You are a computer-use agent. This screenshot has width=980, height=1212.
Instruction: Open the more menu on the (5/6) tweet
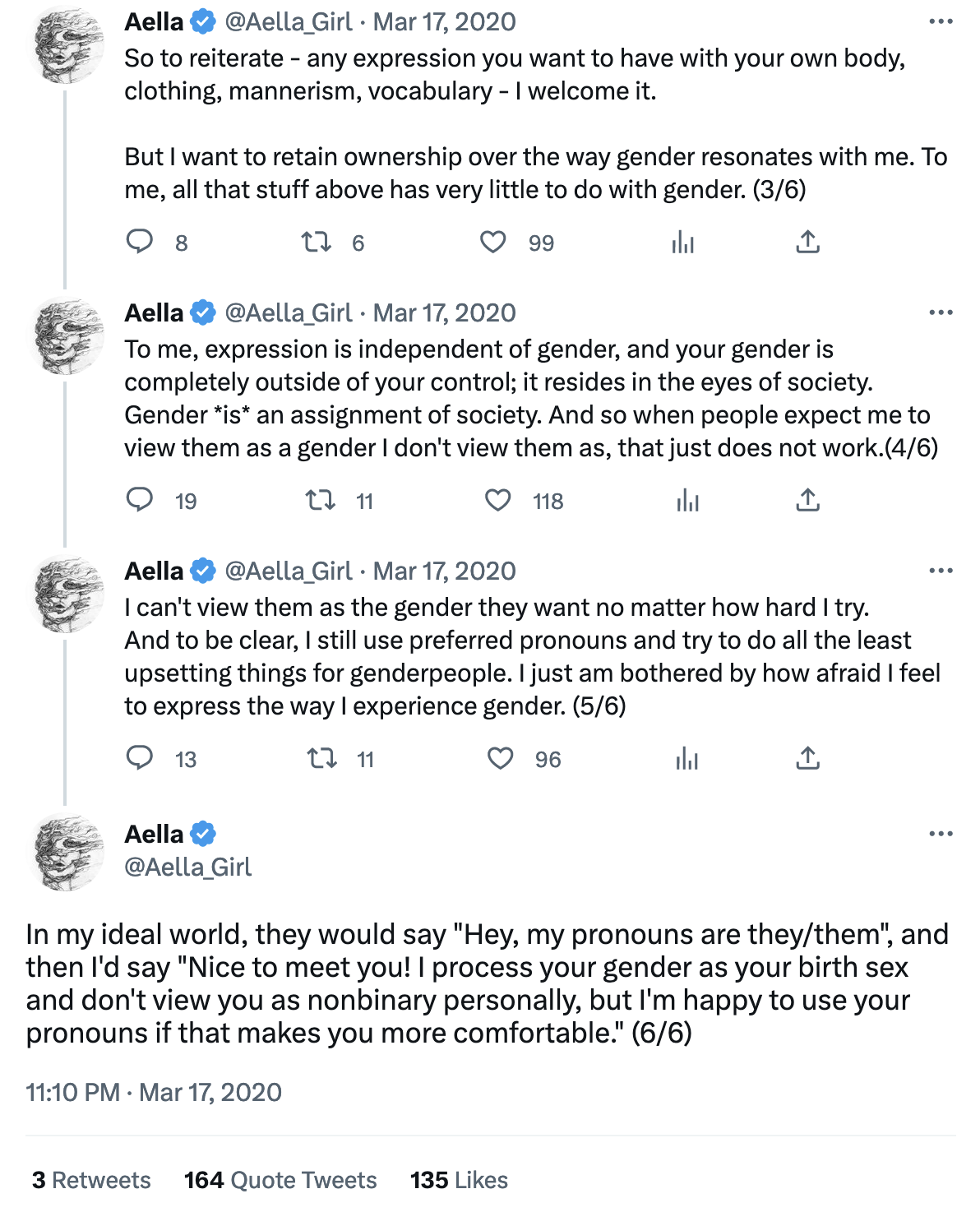[x=941, y=571]
